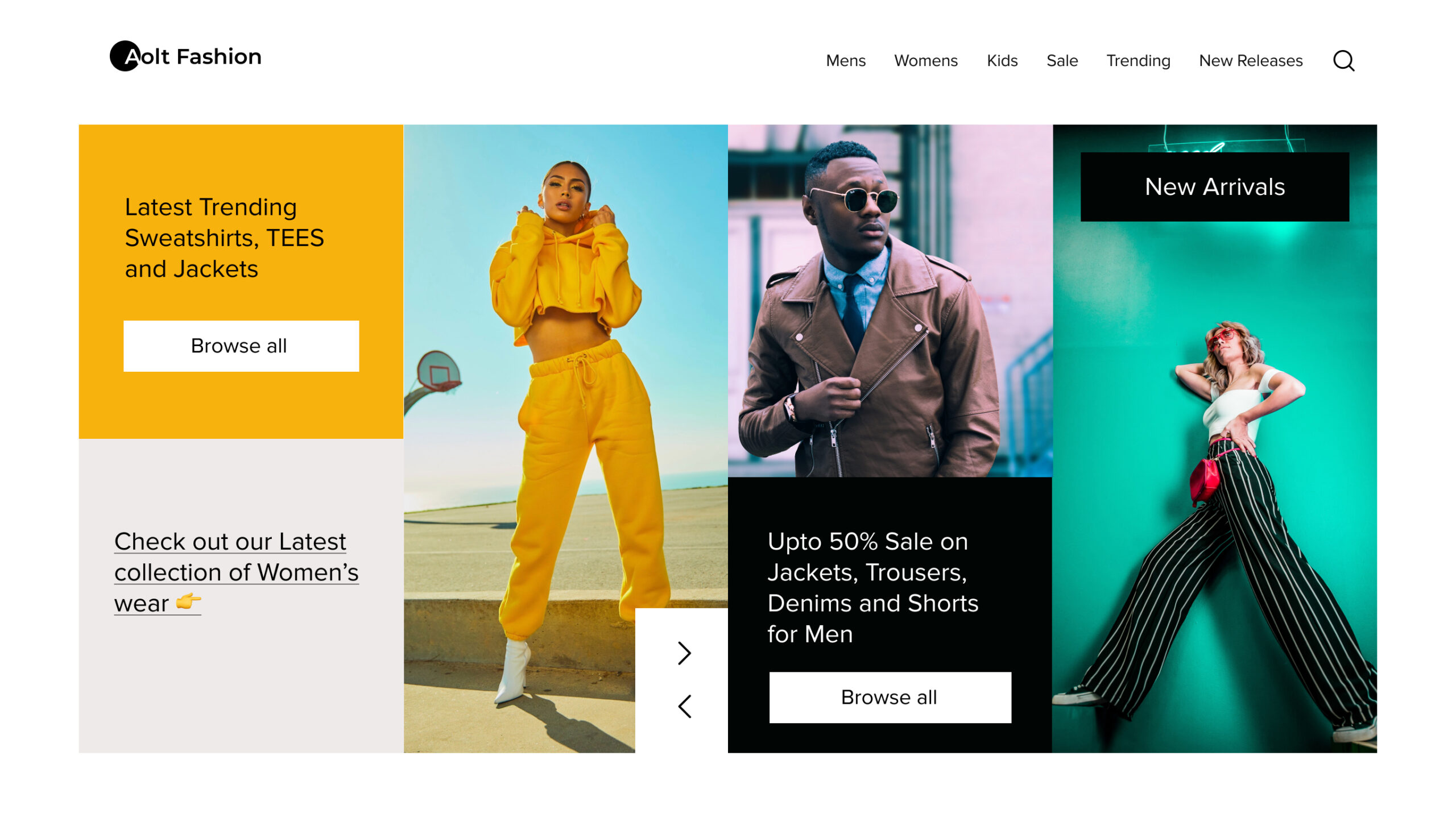Select Trending in the navigation bar

click(x=1137, y=61)
